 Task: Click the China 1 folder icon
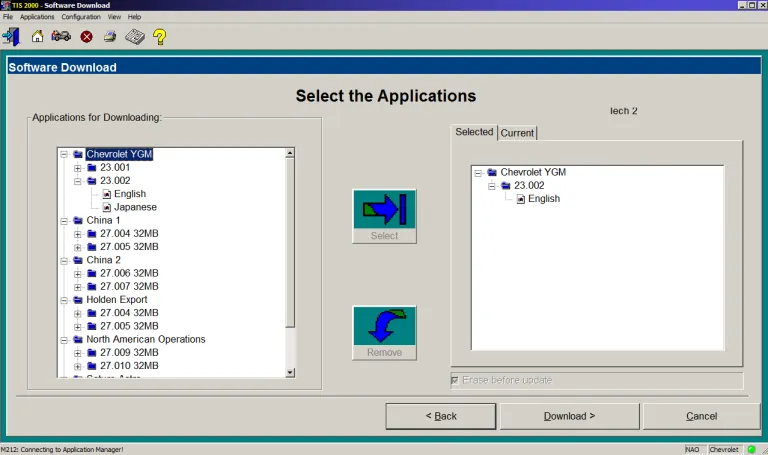[78, 220]
